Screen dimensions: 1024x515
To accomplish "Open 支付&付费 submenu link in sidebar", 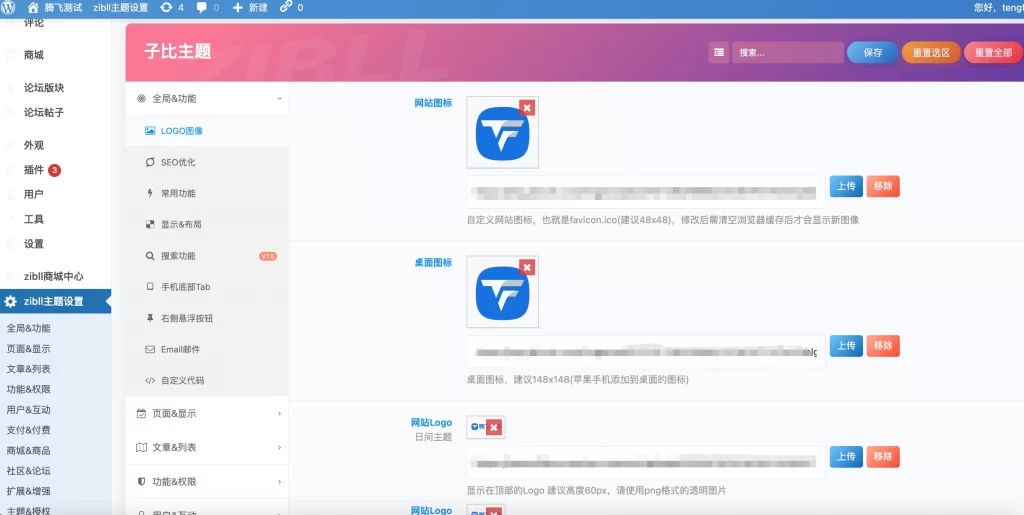I will 28,430.
